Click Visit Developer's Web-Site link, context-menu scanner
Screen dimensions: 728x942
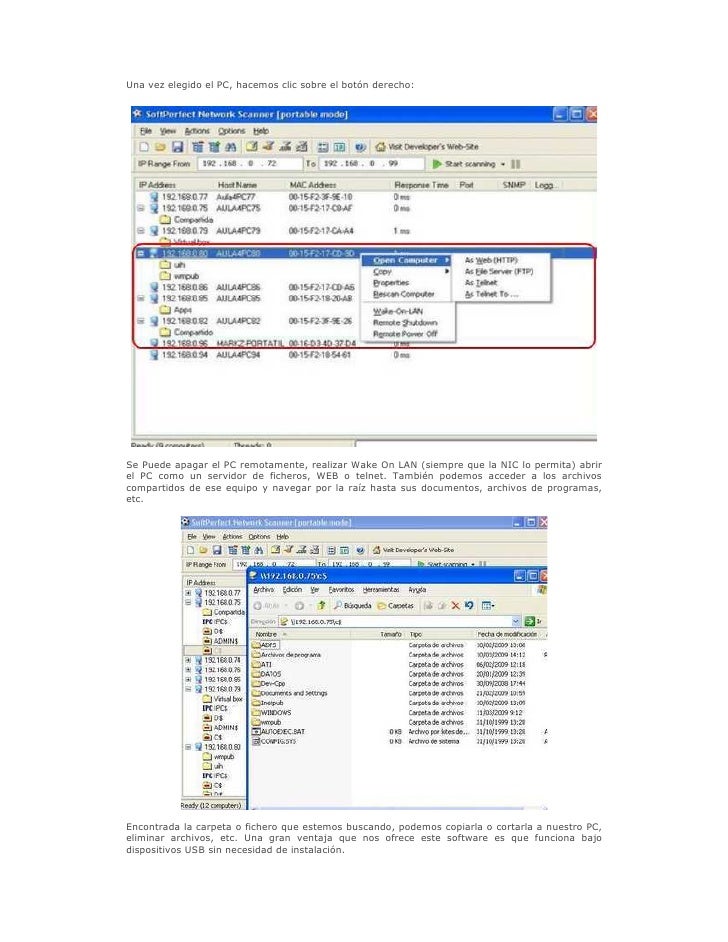pyautogui.click(x=433, y=147)
